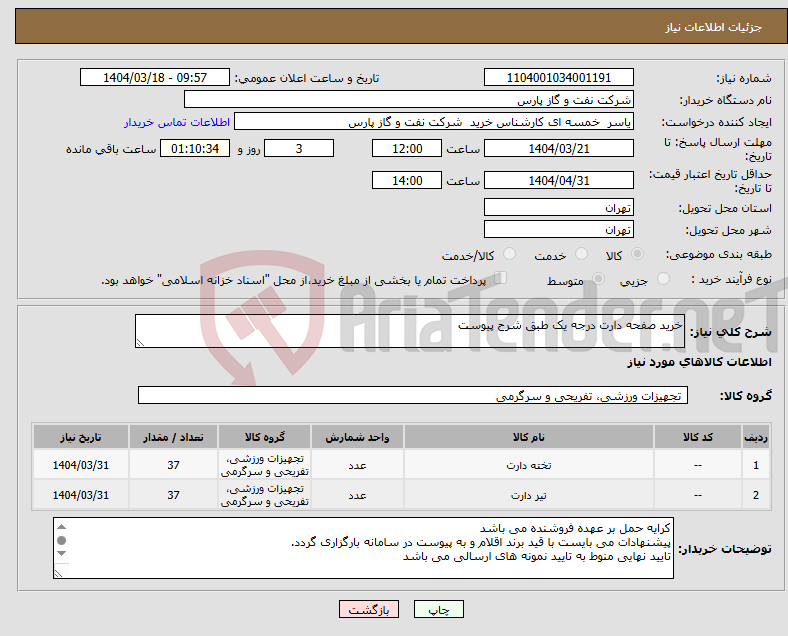The image size is (788, 636).
Task: Click row number 1 cell
Action: (x=755, y=465)
